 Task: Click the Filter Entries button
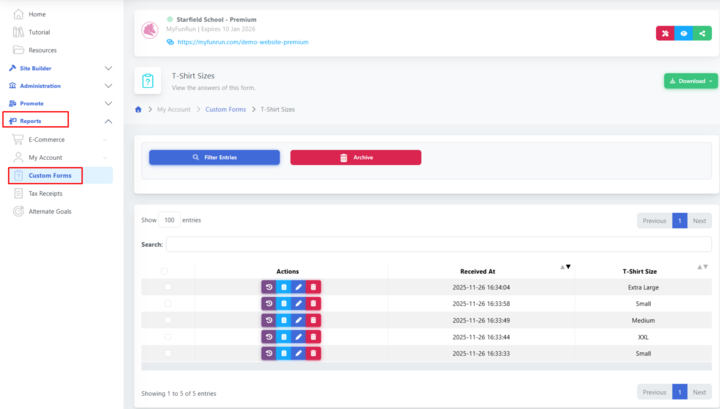tap(214, 157)
